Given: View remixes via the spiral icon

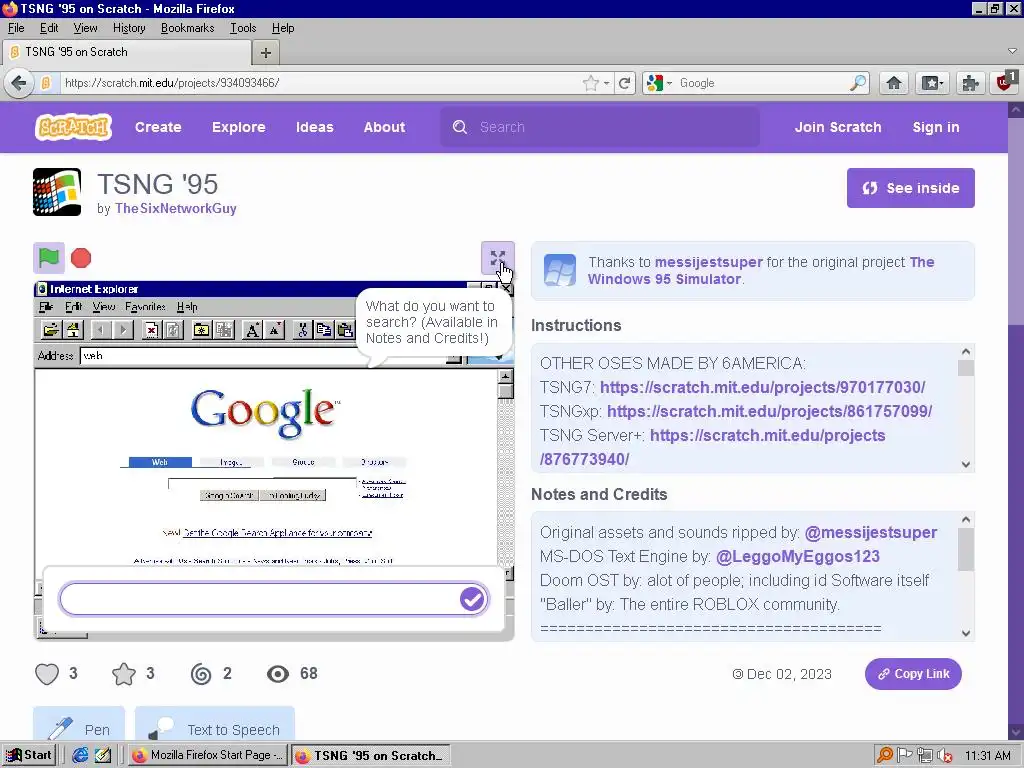Looking at the screenshot, I should 200,673.
